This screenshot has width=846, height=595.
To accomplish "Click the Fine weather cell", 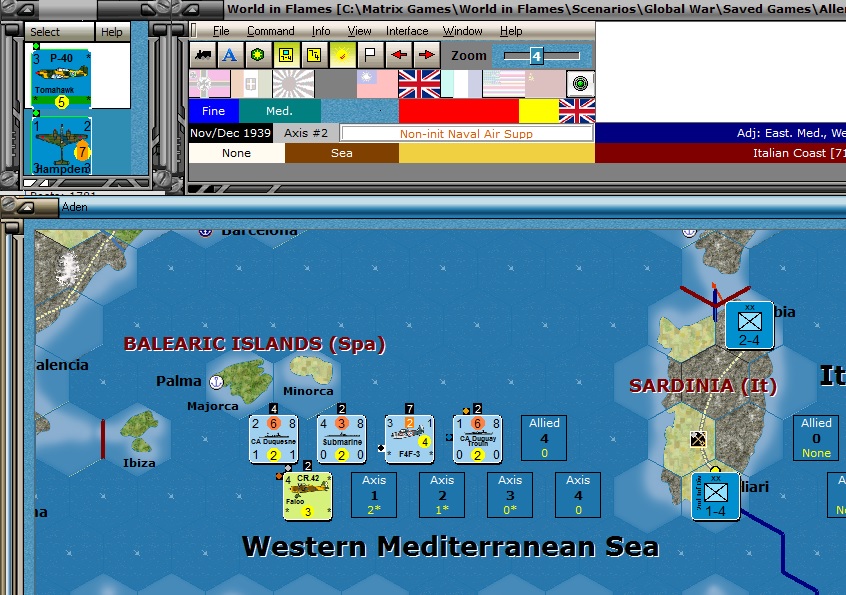I will point(214,111).
